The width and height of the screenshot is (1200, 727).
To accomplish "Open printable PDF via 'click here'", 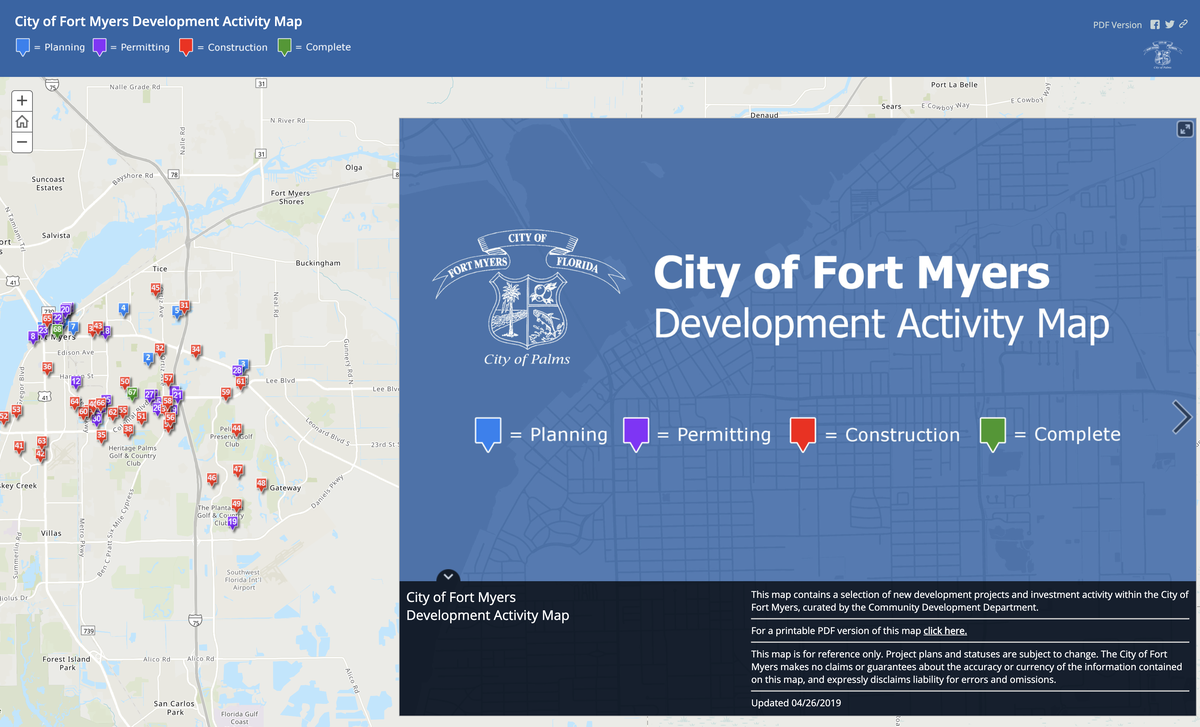I will (x=945, y=631).
